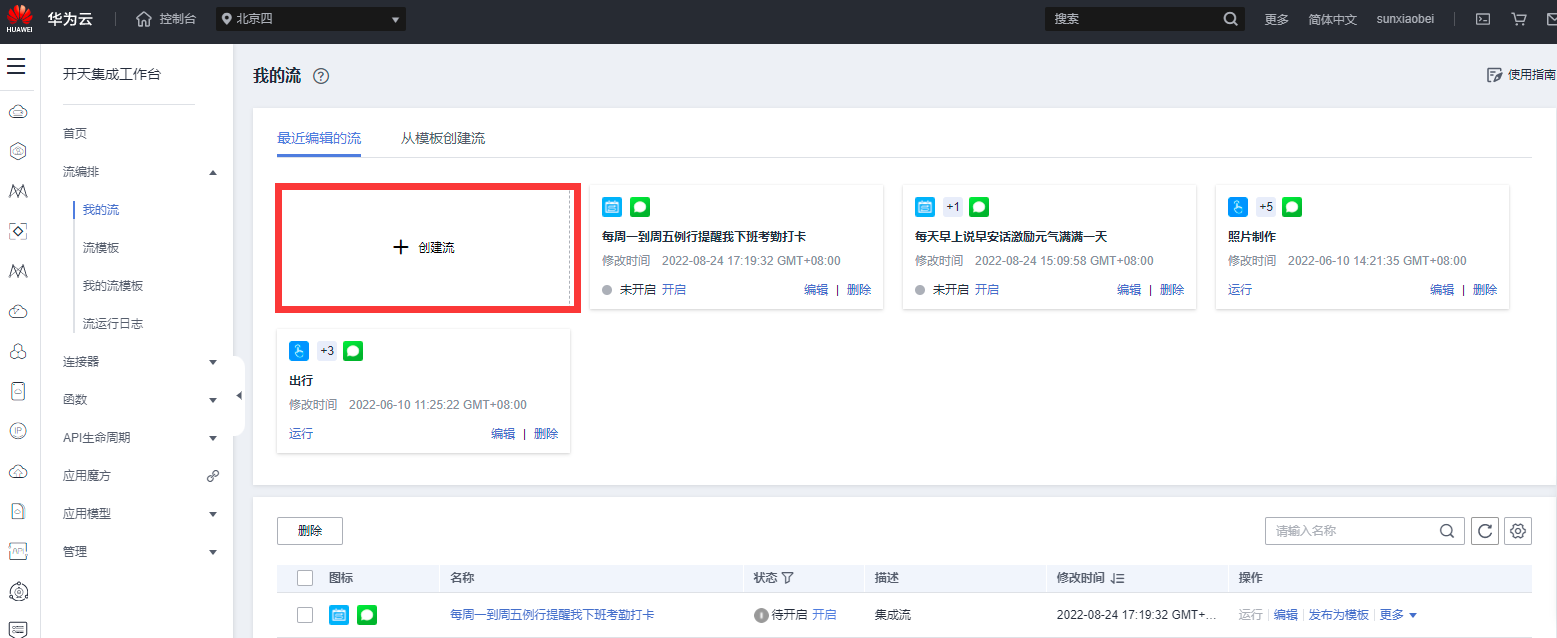The width and height of the screenshot is (1557, 638).
Task: Click the hexagon icon in the left rail
Action: pos(17,151)
